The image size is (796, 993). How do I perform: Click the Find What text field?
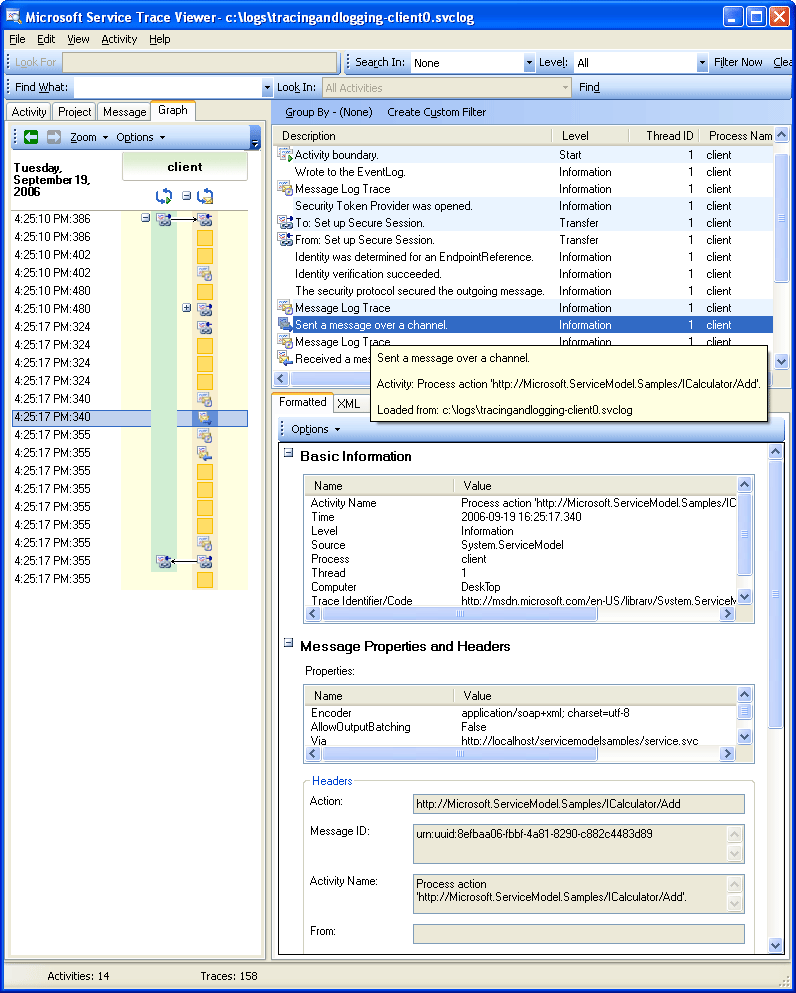[x=168, y=88]
